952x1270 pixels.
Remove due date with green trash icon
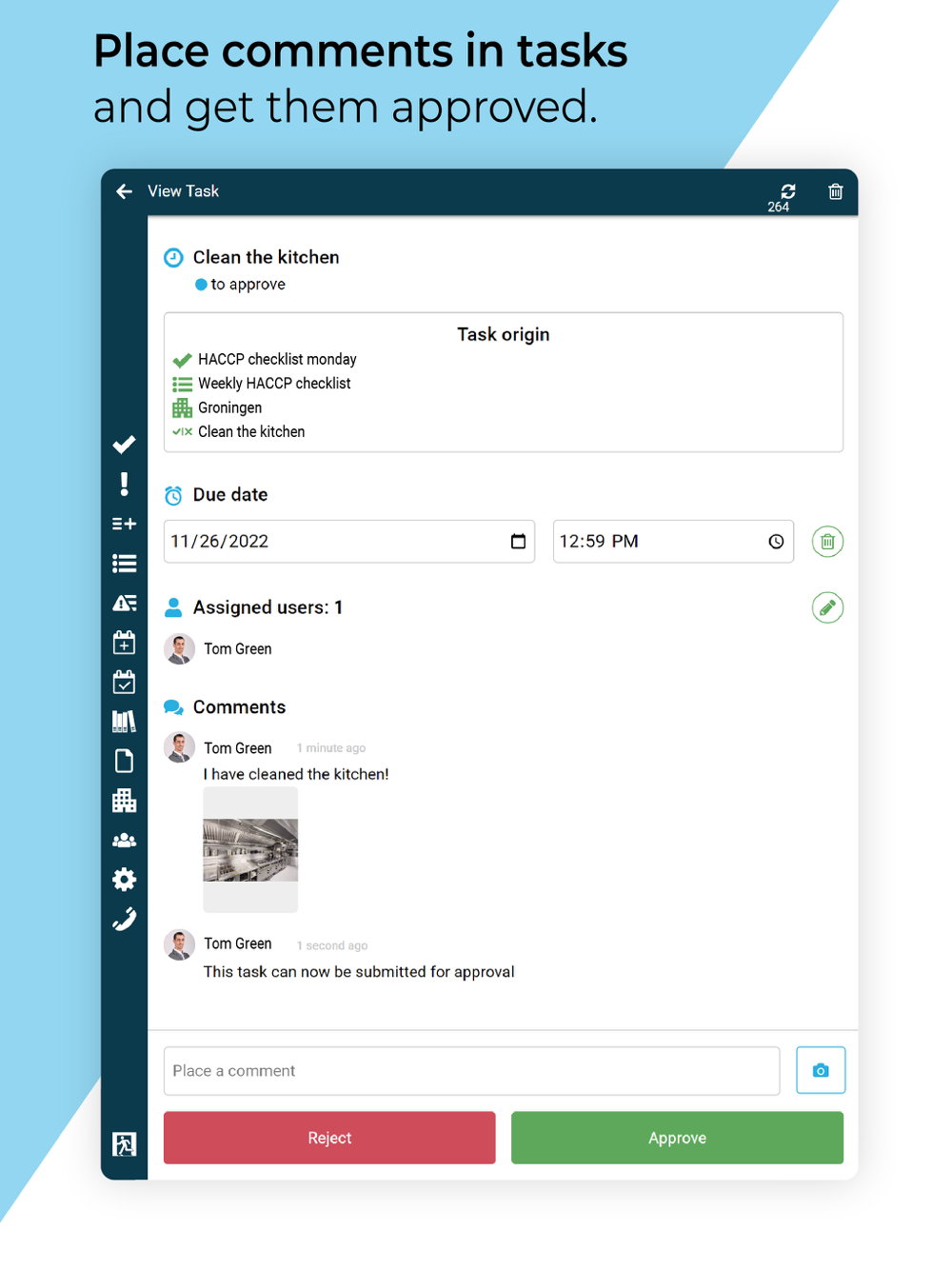pyautogui.click(x=827, y=542)
